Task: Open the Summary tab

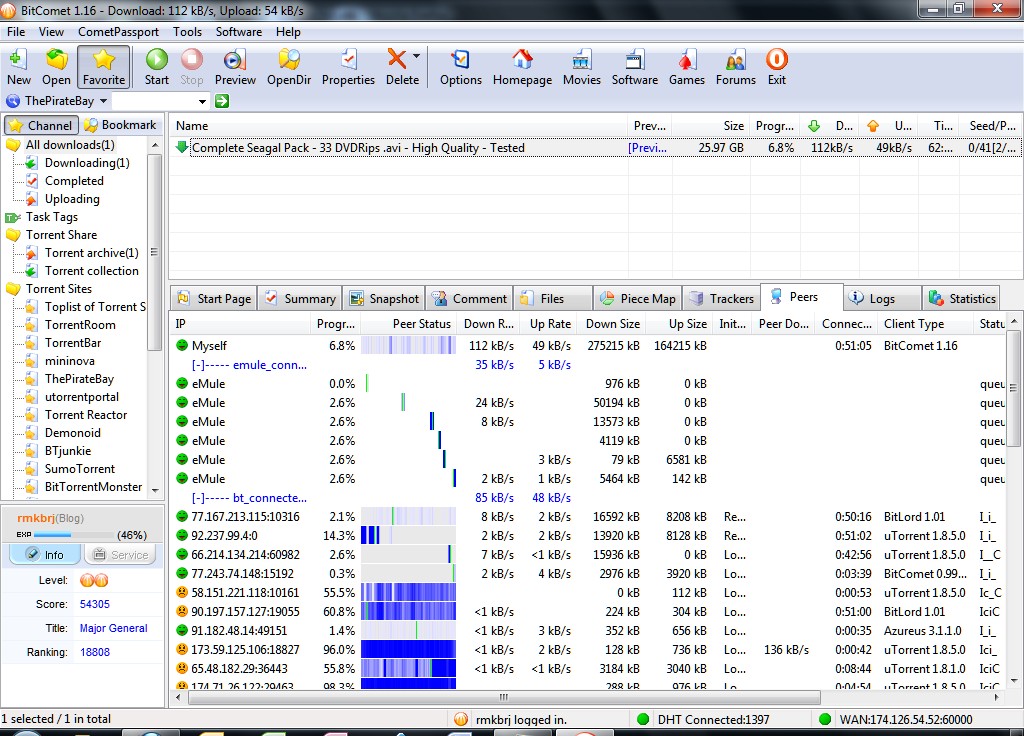Action: (x=300, y=298)
